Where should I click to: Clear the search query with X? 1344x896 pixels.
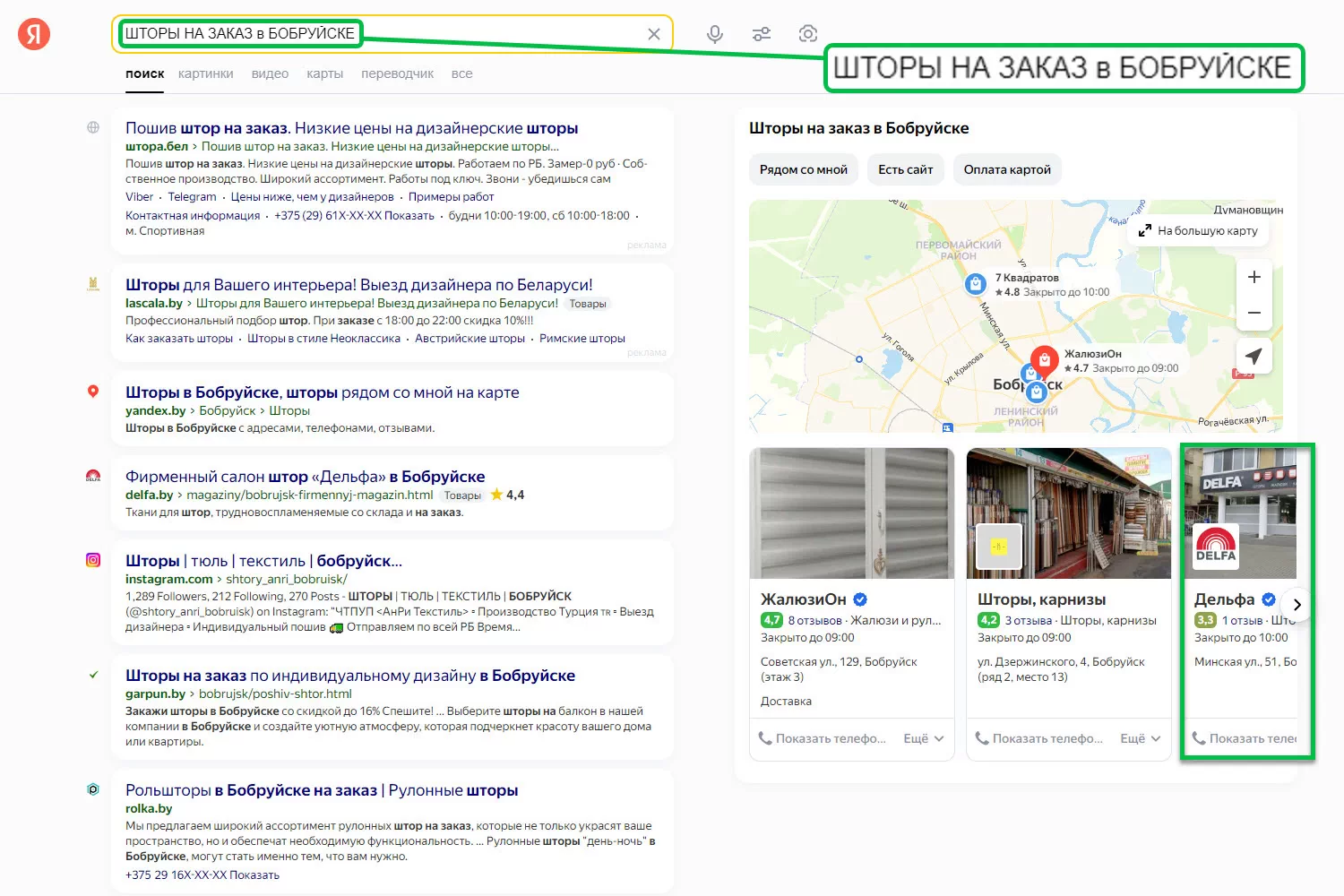click(x=654, y=34)
